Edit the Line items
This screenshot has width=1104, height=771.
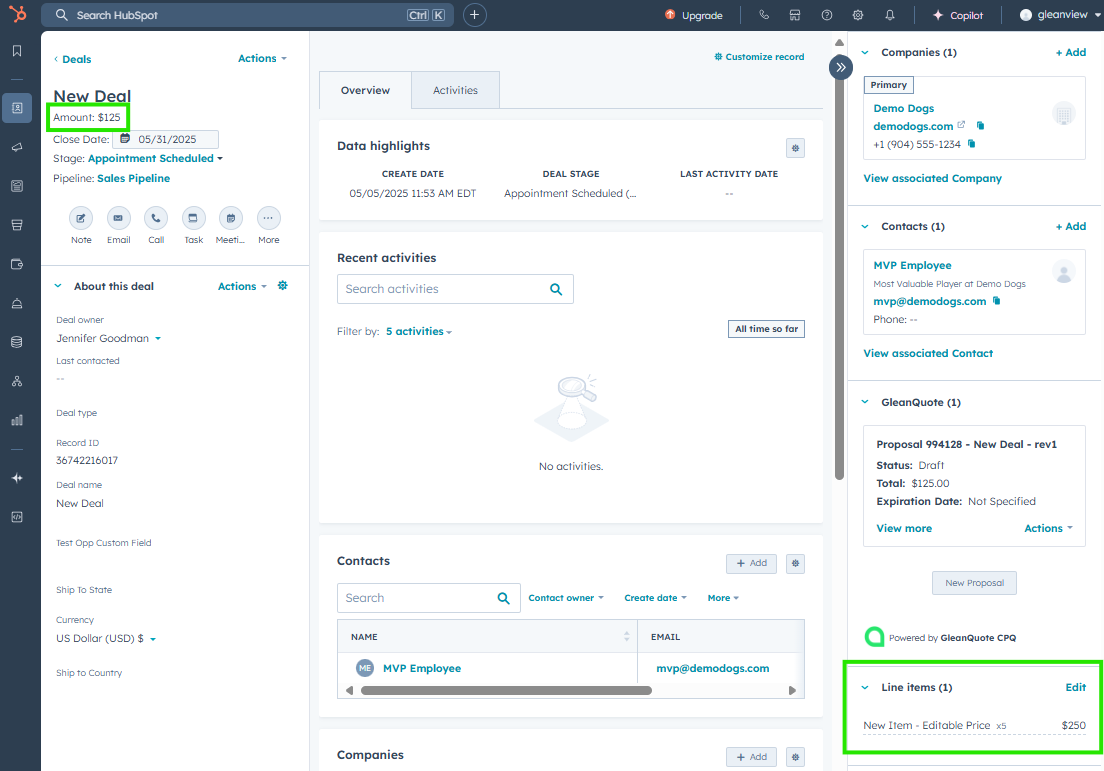pyautogui.click(x=1075, y=687)
